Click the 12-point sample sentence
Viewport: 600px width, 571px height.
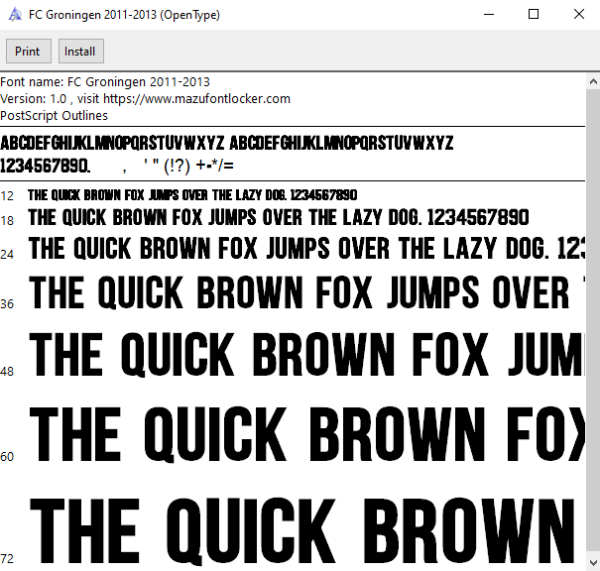click(192, 195)
